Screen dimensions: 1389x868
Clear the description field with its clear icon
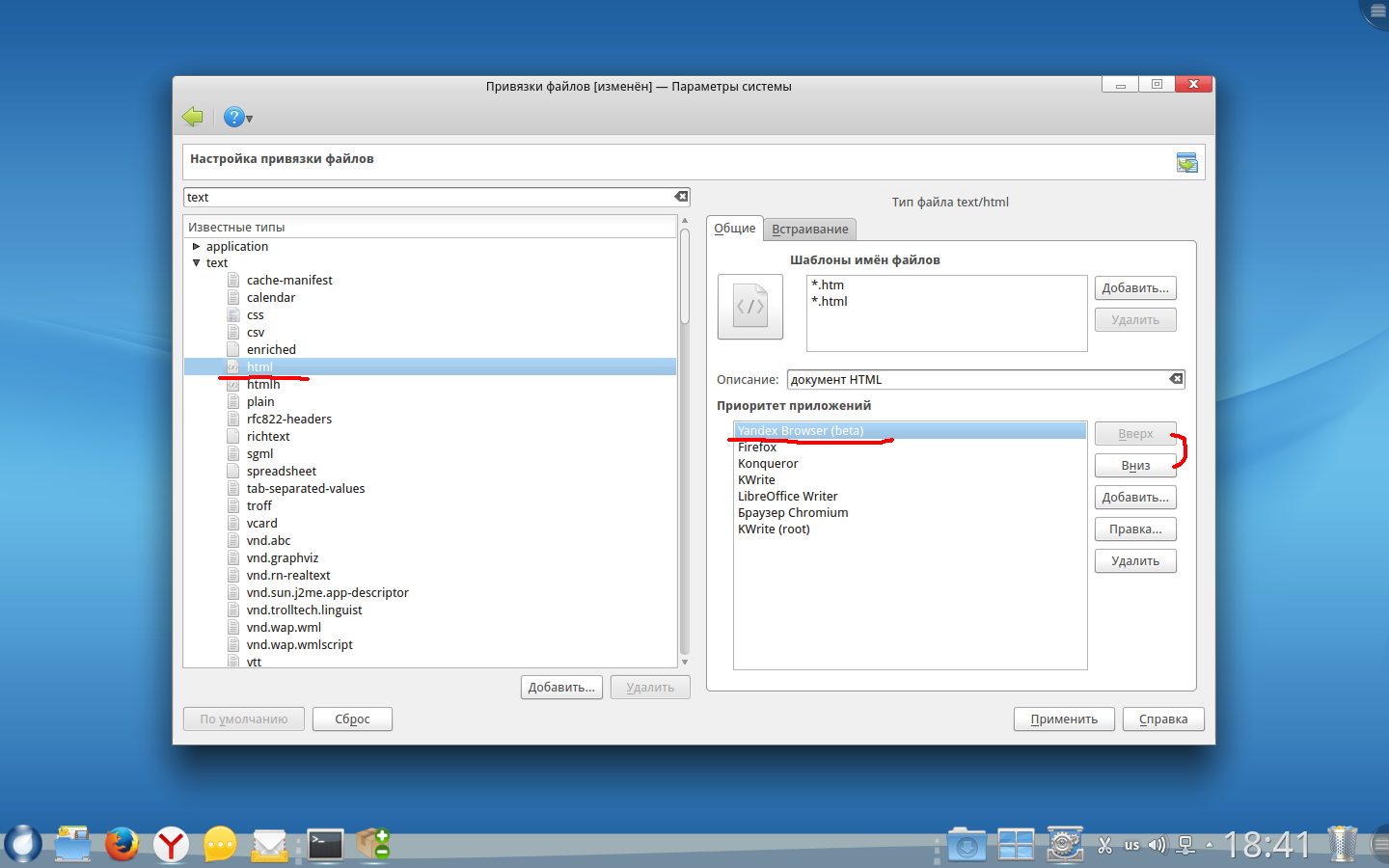[1176, 379]
